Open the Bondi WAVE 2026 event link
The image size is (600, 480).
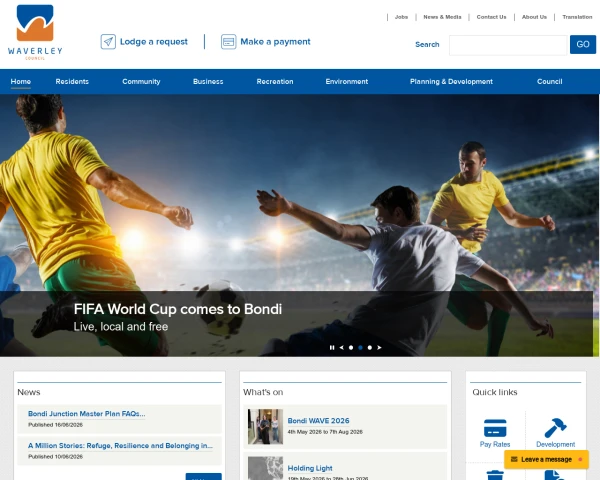[318, 421]
